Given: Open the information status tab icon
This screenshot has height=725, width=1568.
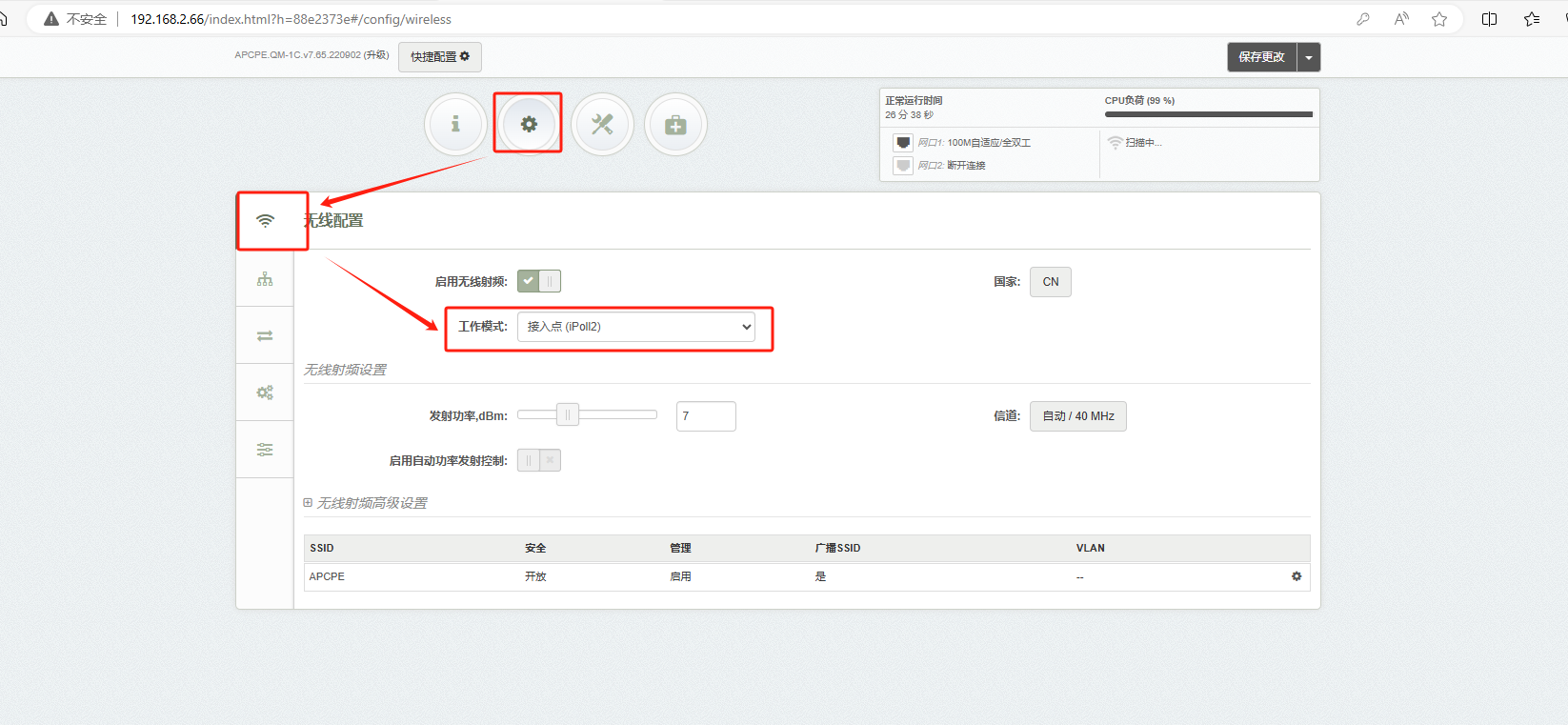Looking at the screenshot, I should pos(455,124).
